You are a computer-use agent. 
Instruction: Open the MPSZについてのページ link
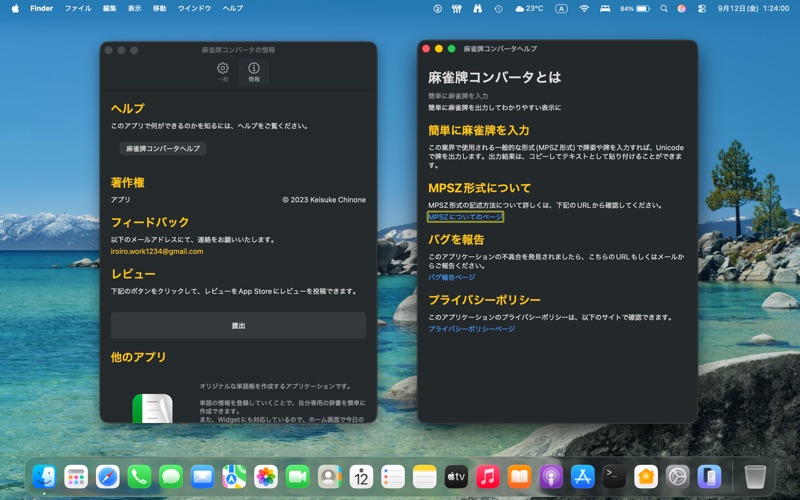(x=465, y=217)
